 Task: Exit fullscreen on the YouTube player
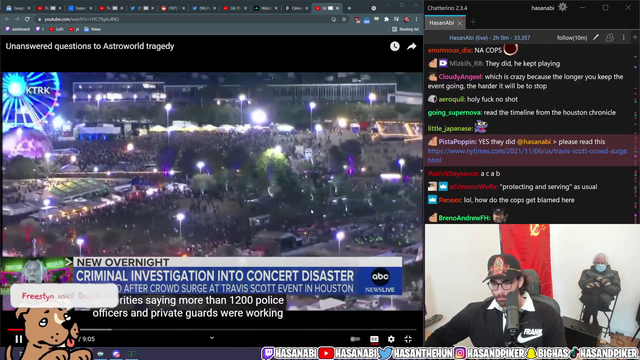coord(408,339)
